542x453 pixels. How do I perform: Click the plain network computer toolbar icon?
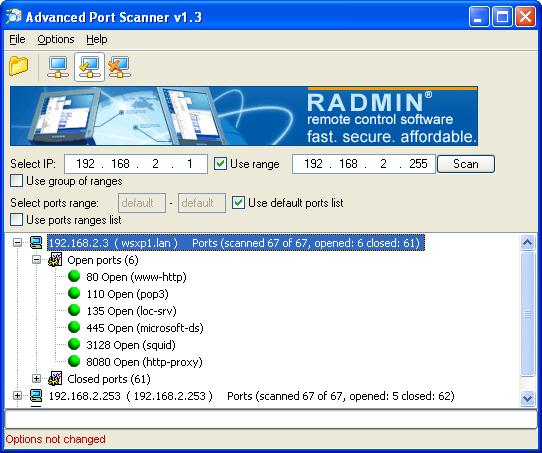pyautogui.click(x=58, y=67)
